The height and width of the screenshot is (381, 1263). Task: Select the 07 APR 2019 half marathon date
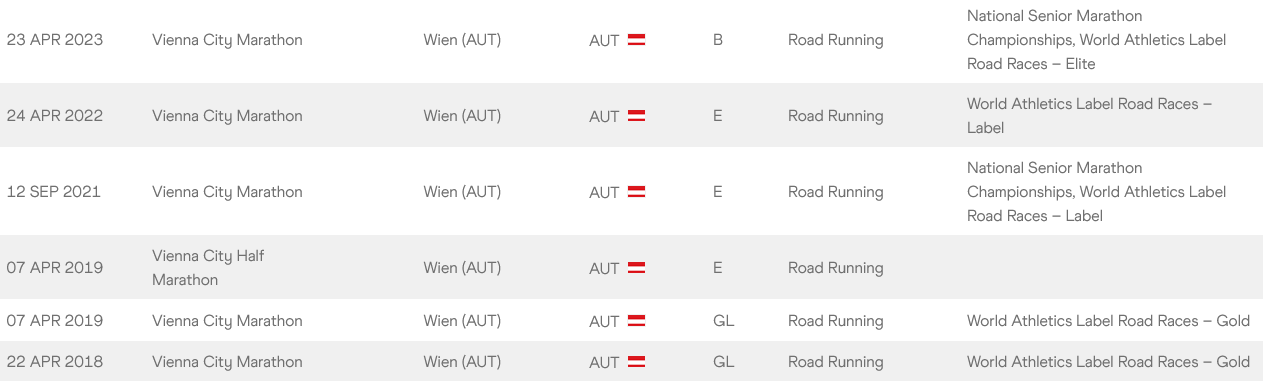pos(55,268)
